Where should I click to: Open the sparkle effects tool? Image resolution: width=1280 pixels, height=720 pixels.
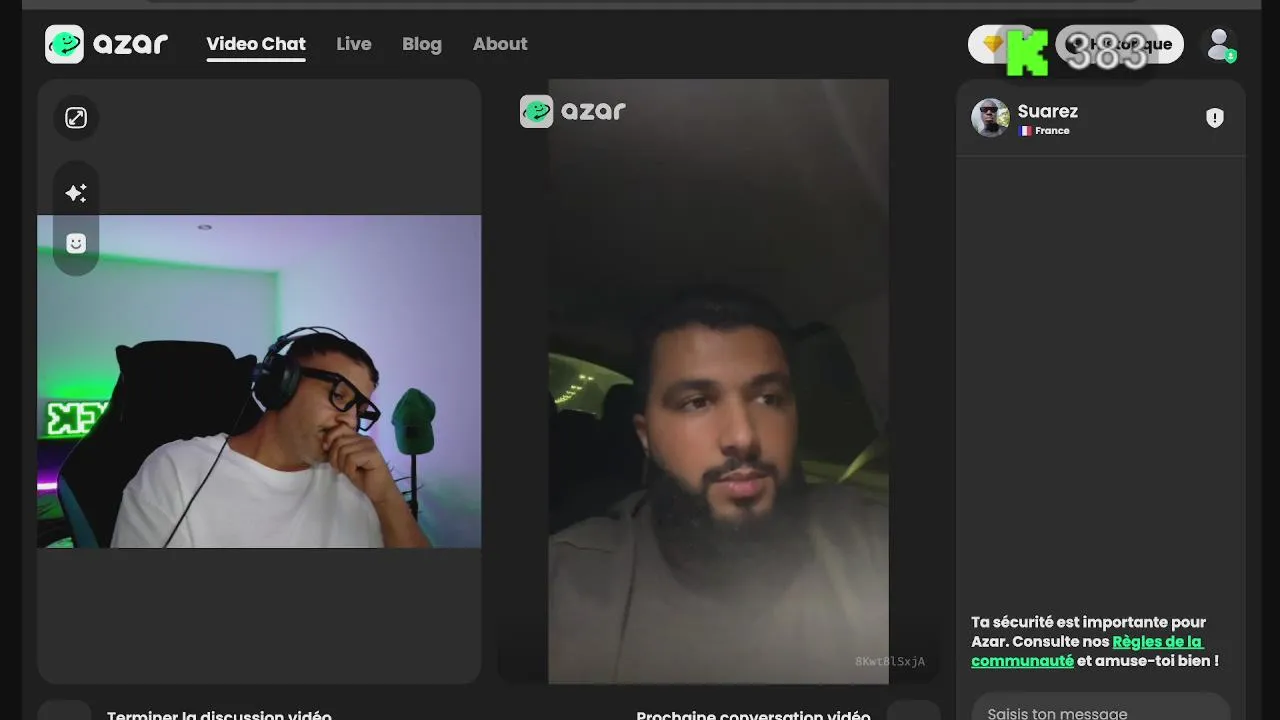click(76, 193)
